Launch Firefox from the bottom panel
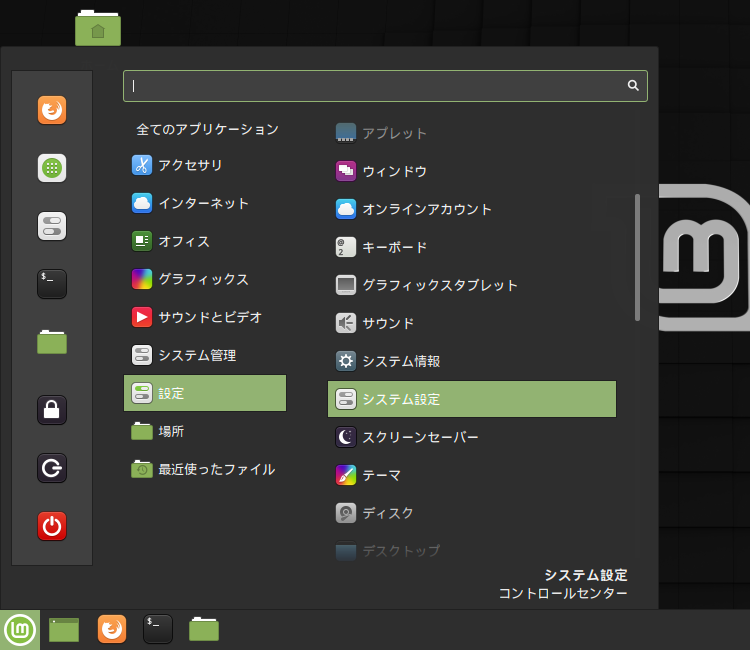The width and height of the screenshot is (750, 650). (112, 629)
